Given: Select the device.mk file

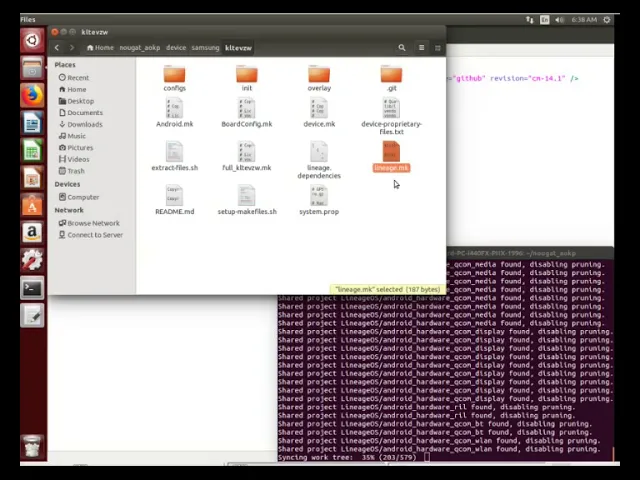Looking at the screenshot, I should 319,113.
